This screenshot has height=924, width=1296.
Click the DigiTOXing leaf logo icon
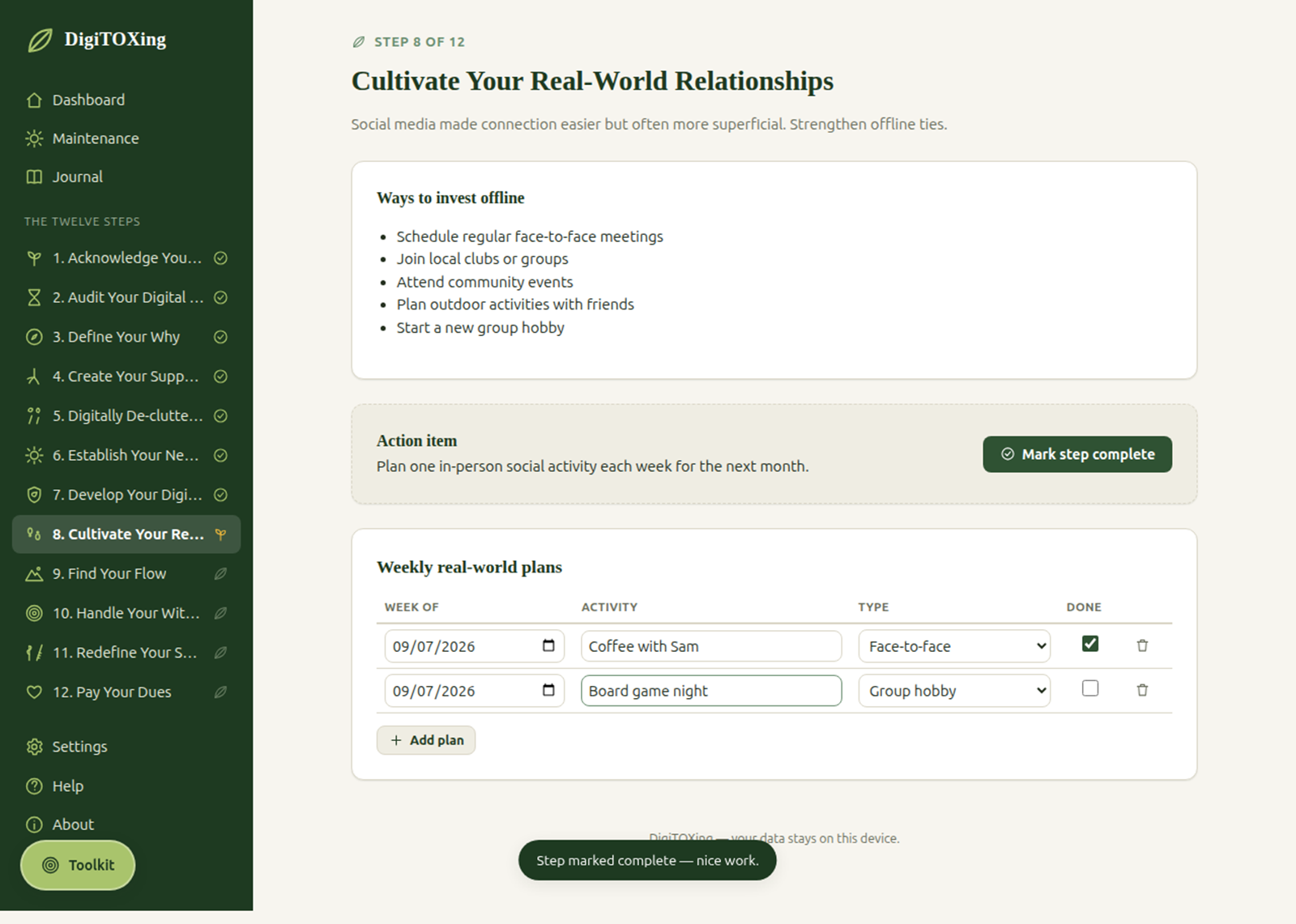click(x=40, y=40)
